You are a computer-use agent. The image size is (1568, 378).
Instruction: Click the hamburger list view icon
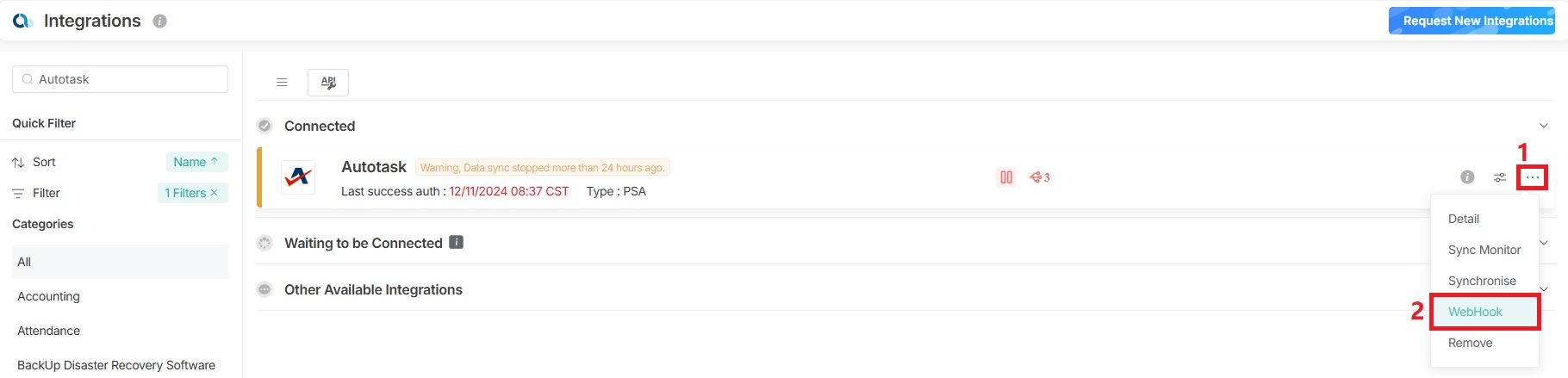[282, 83]
